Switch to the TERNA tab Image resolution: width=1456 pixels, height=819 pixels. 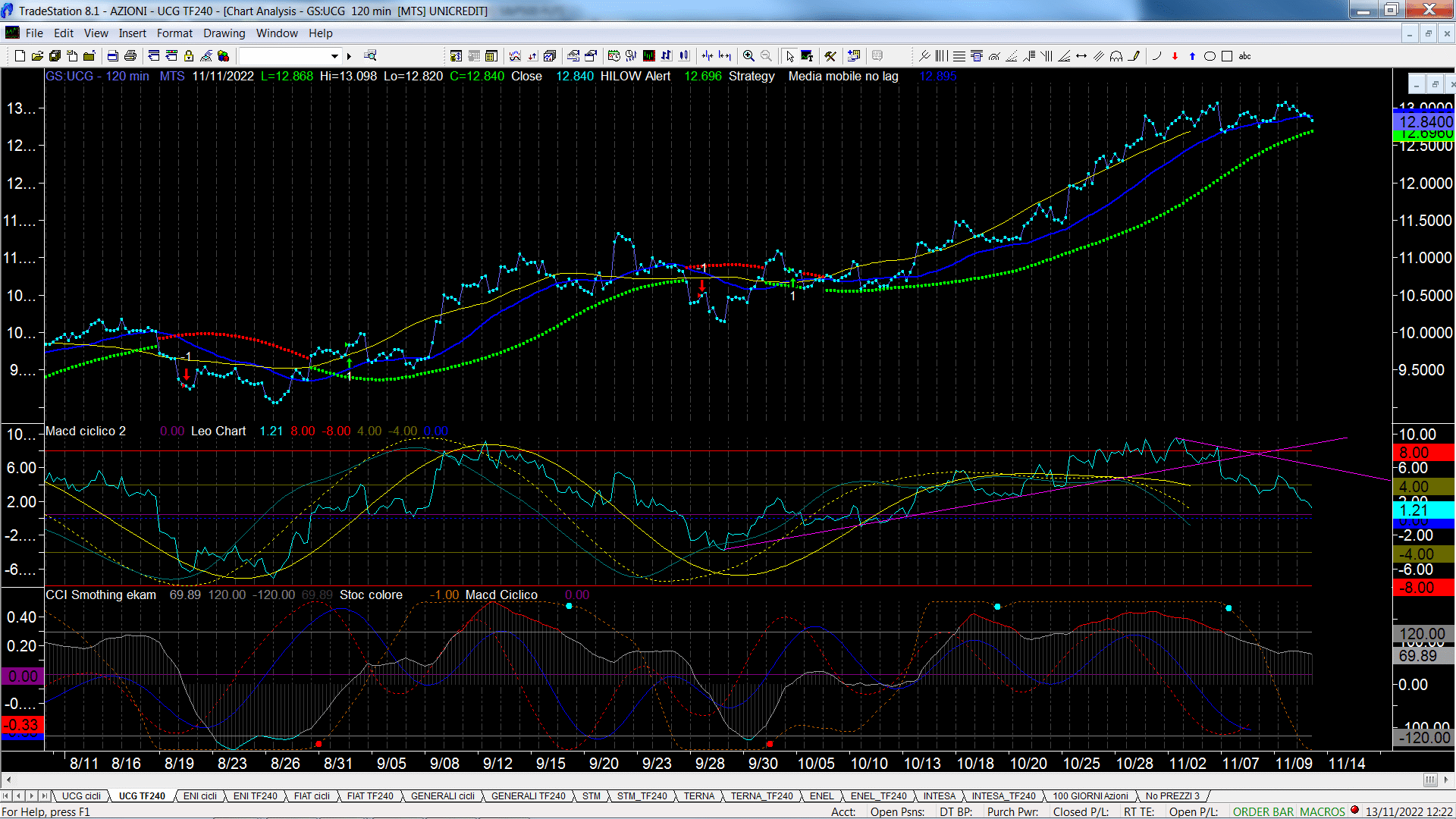[x=699, y=796]
